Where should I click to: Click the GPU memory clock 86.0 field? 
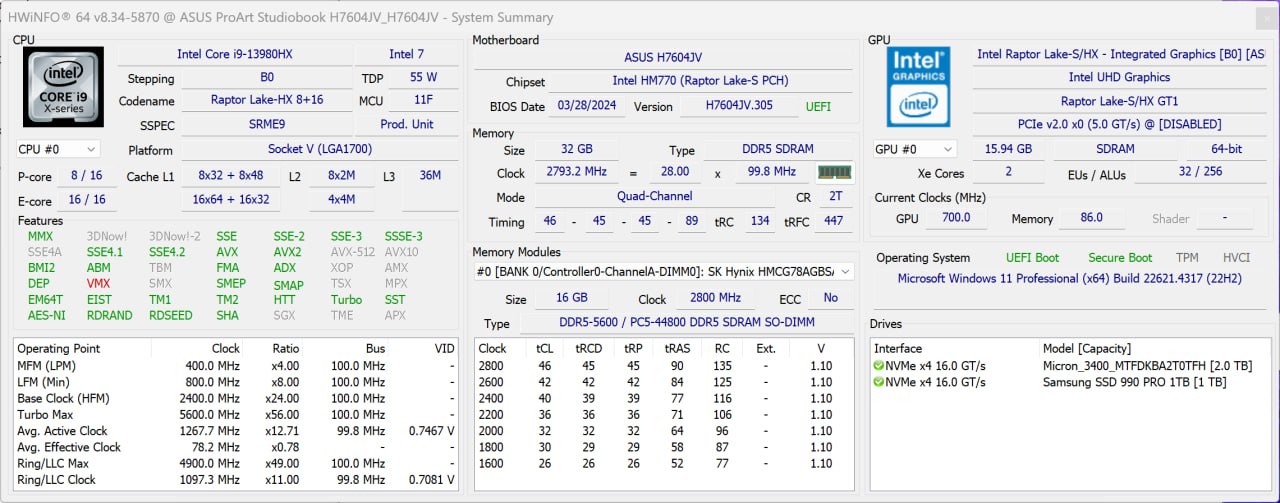pyautogui.click(x=1091, y=218)
